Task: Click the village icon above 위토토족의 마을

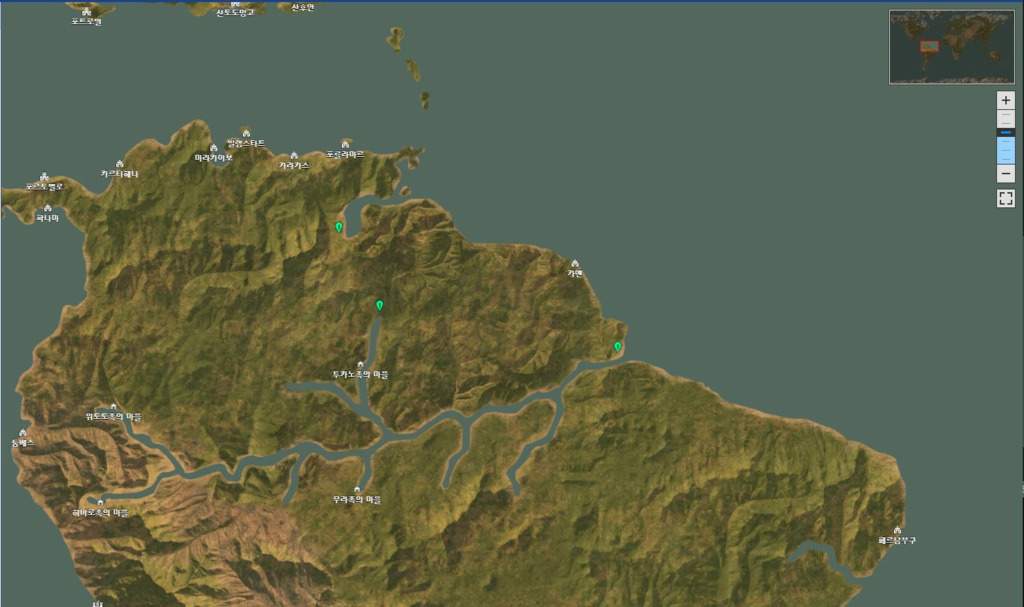Action: [x=113, y=406]
